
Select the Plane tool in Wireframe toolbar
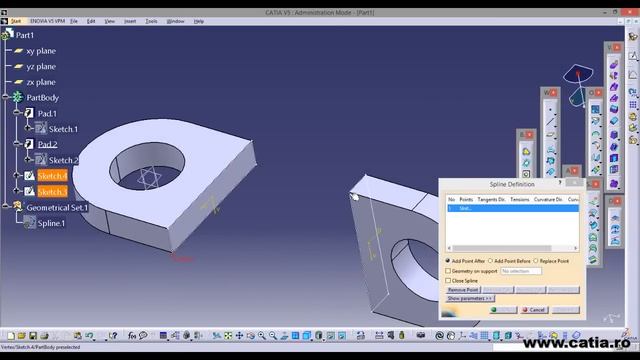pos(551,135)
